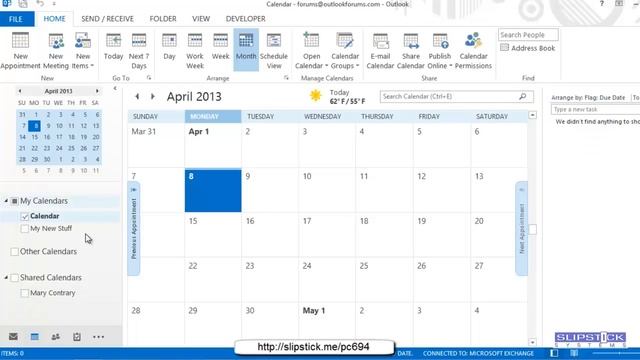Collapse the My Calendars group
The width and height of the screenshot is (640, 360).
point(6,201)
